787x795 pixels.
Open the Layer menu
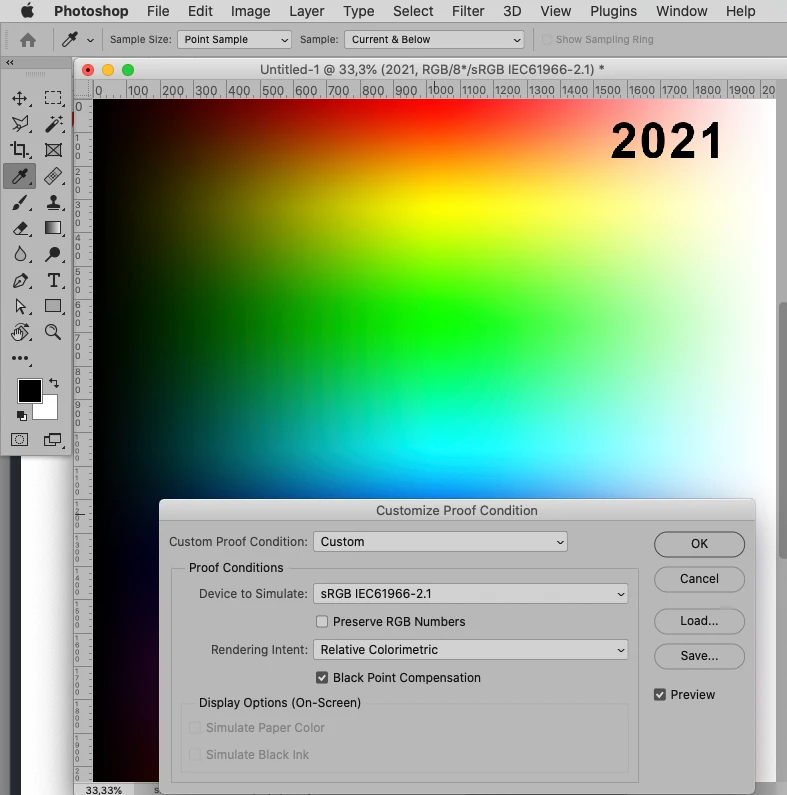(x=307, y=11)
